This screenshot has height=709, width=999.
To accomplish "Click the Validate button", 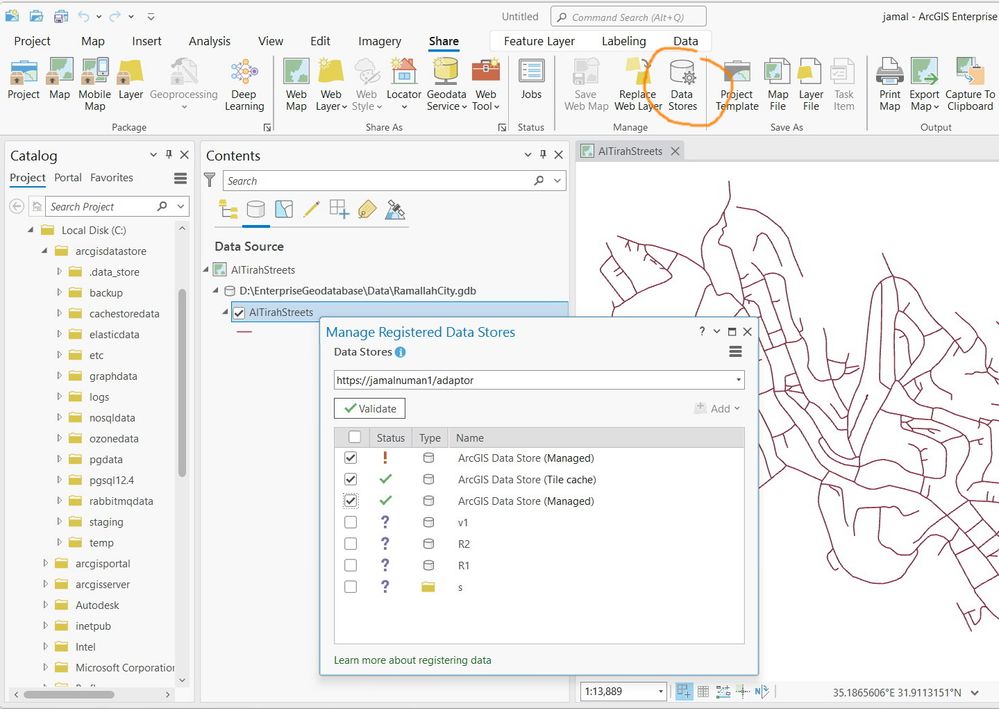I will pyautogui.click(x=370, y=408).
